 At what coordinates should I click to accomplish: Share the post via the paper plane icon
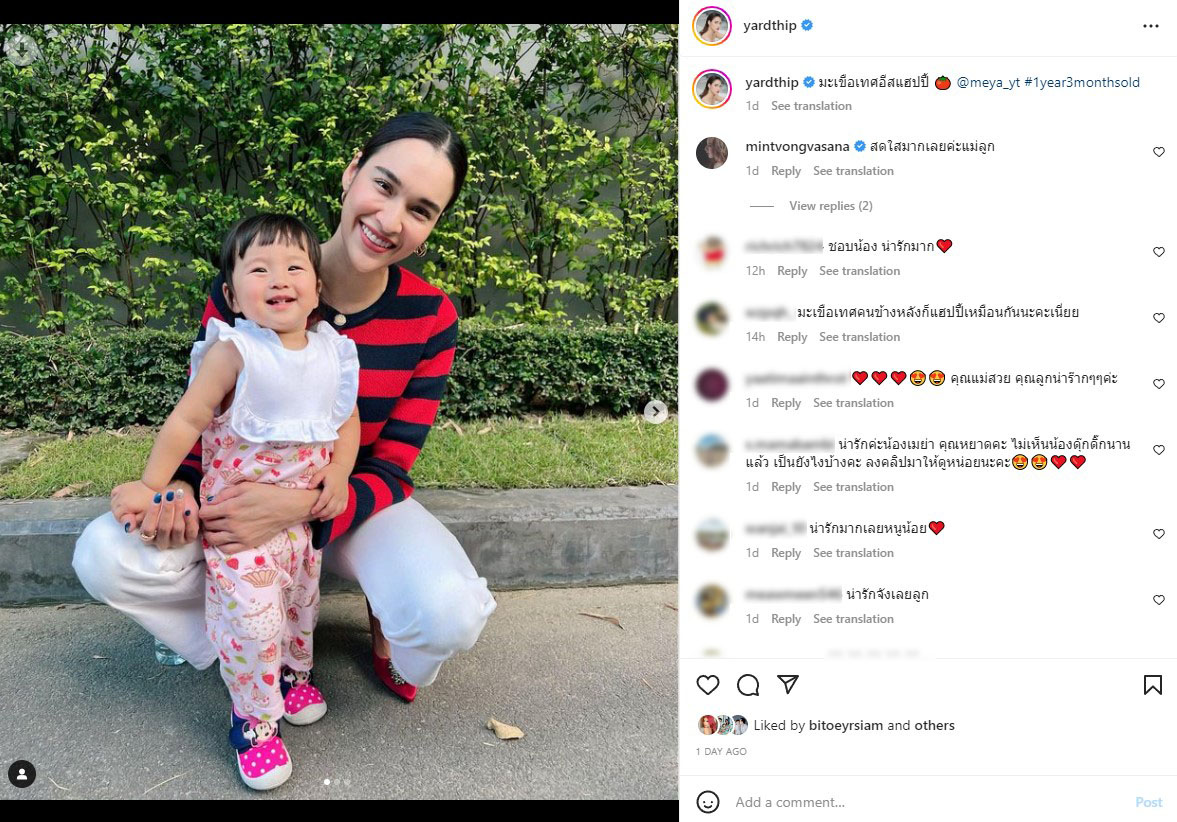(x=787, y=684)
